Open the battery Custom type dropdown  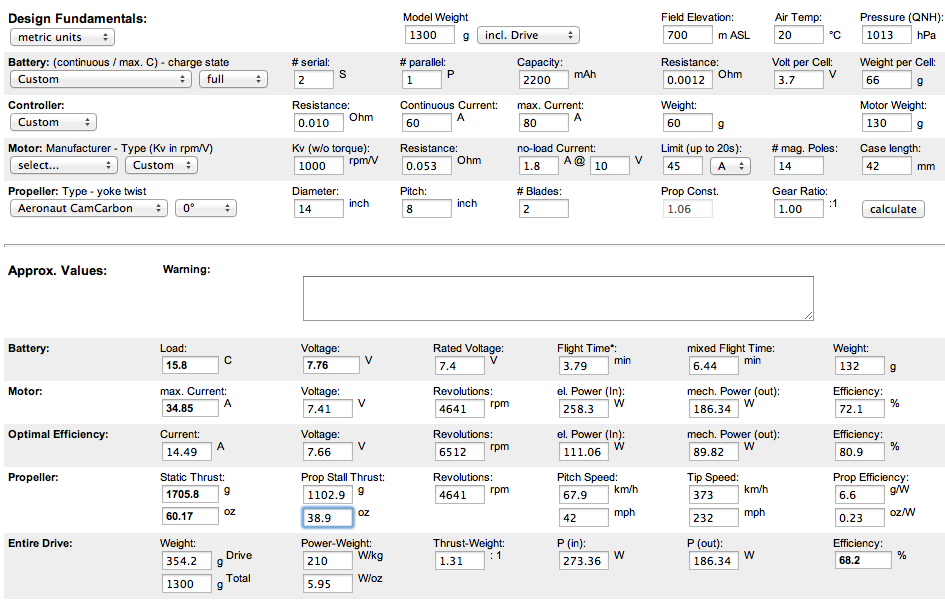pos(101,79)
